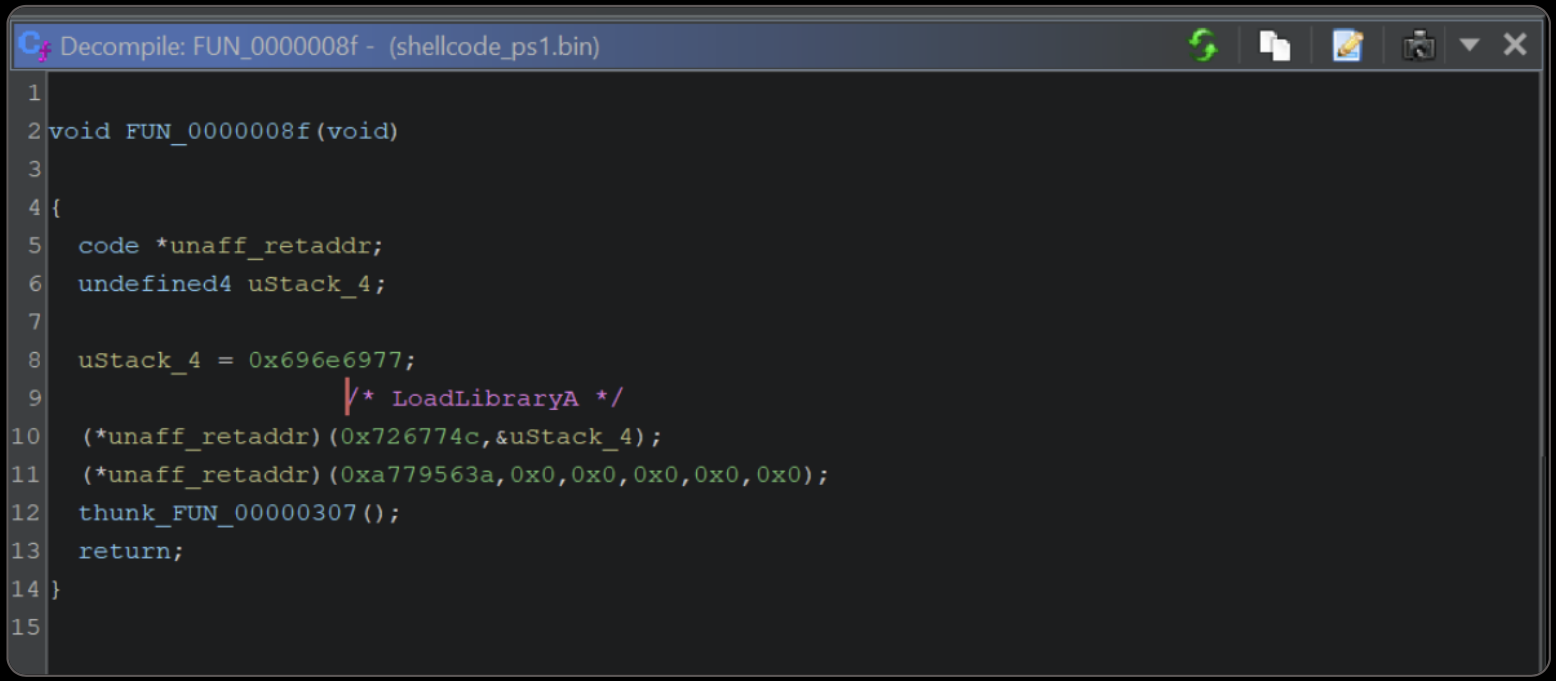Click the Decompile window C icon

tap(34, 45)
